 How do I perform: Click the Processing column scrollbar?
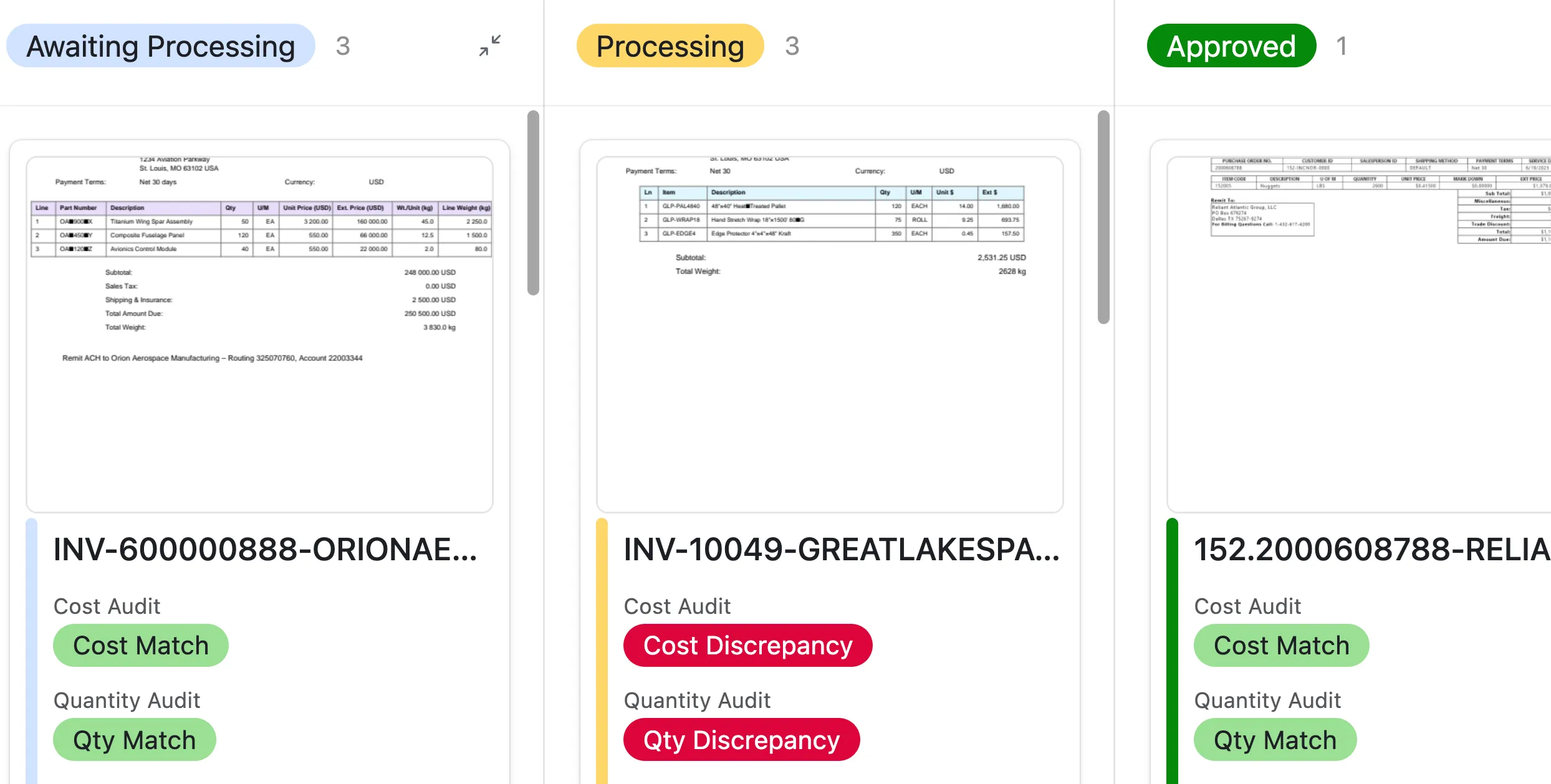[x=1103, y=217]
